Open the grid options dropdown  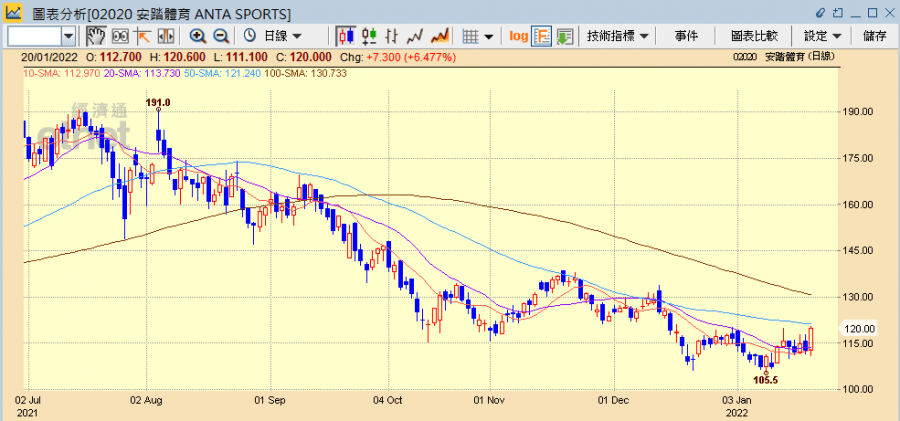pyautogui.click(x=479, y=36)
